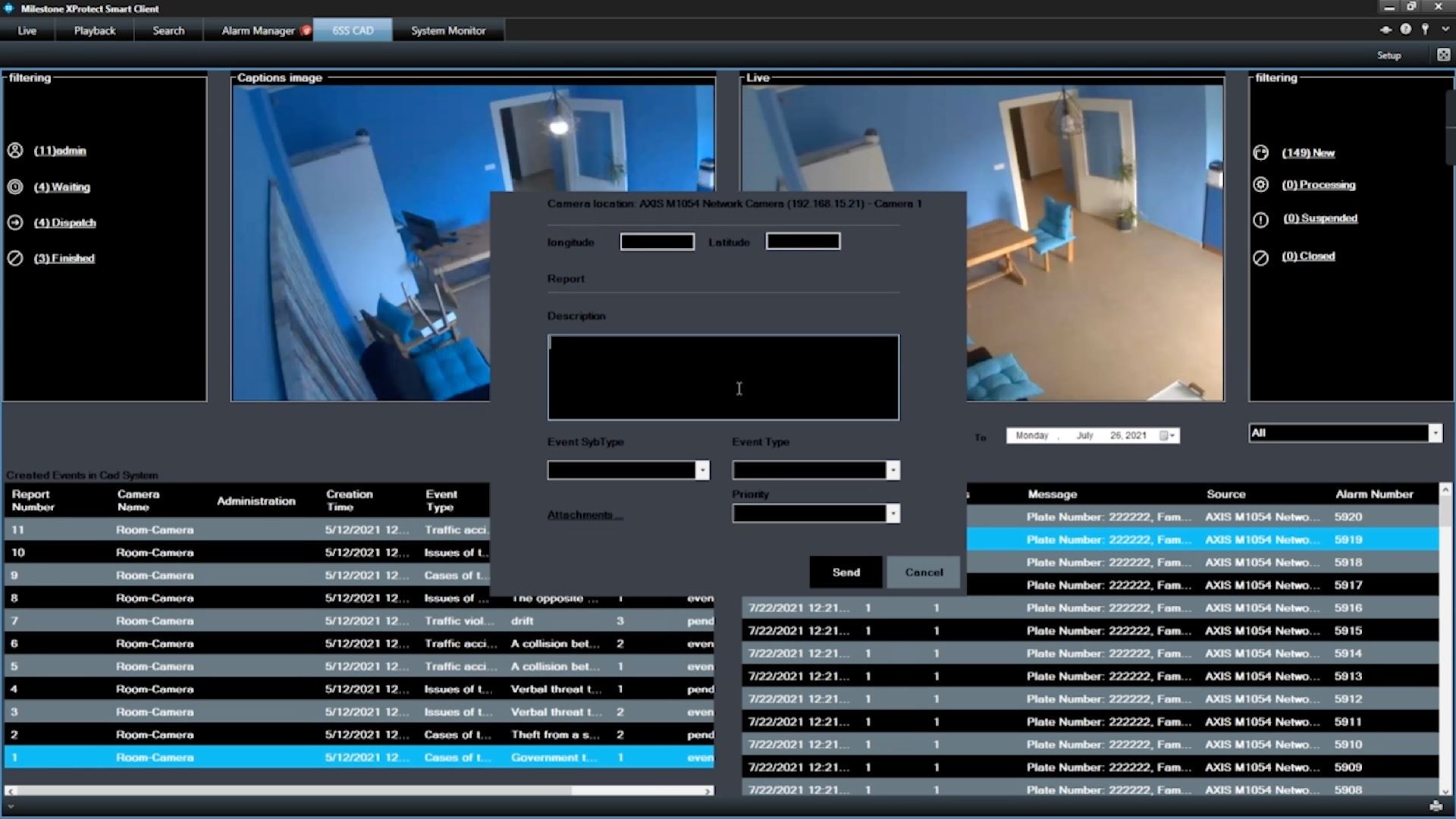Click the Camera Name column header
The width and height of the screenshot is (1456, 819).
(x=138, y=500)
